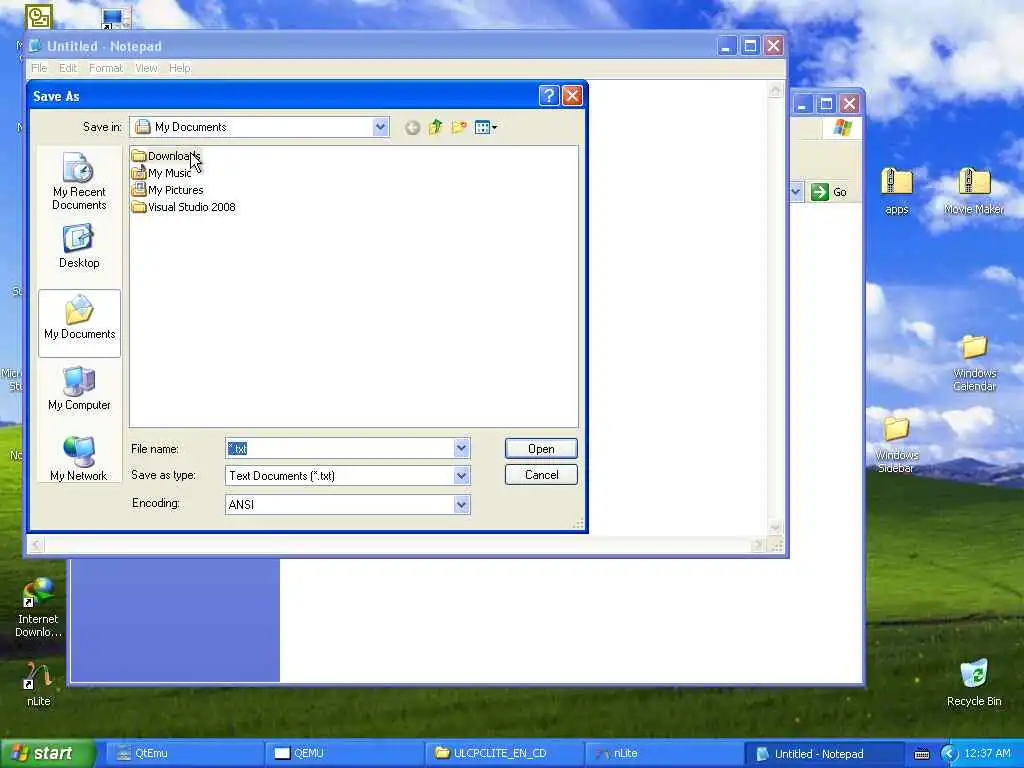Open My Recent Documents in places bar

[x=79, y=182]
